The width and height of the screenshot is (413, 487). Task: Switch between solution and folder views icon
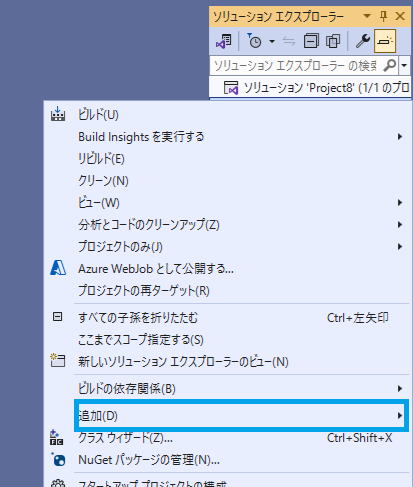coord(224,41)
